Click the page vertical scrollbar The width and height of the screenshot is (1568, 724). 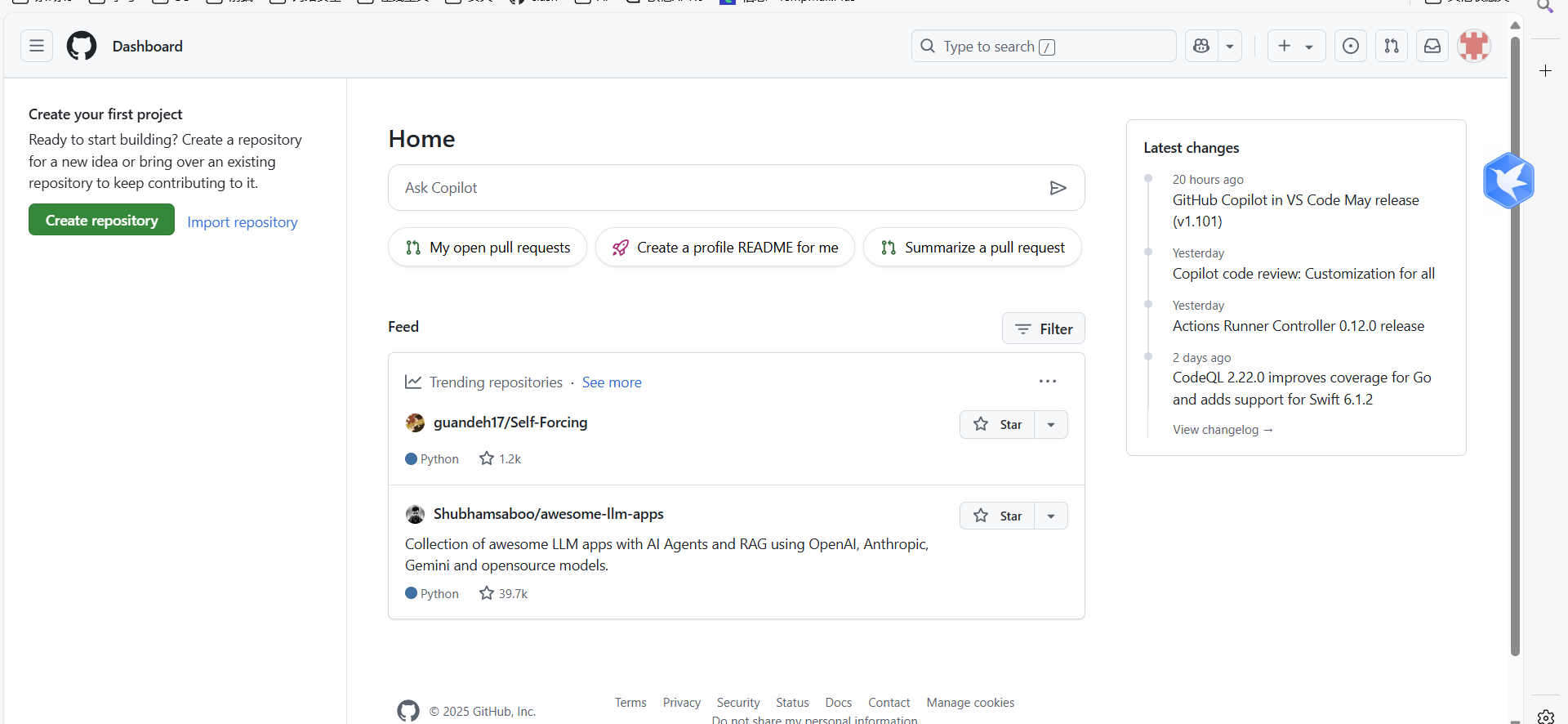[x=1515, y=346]
